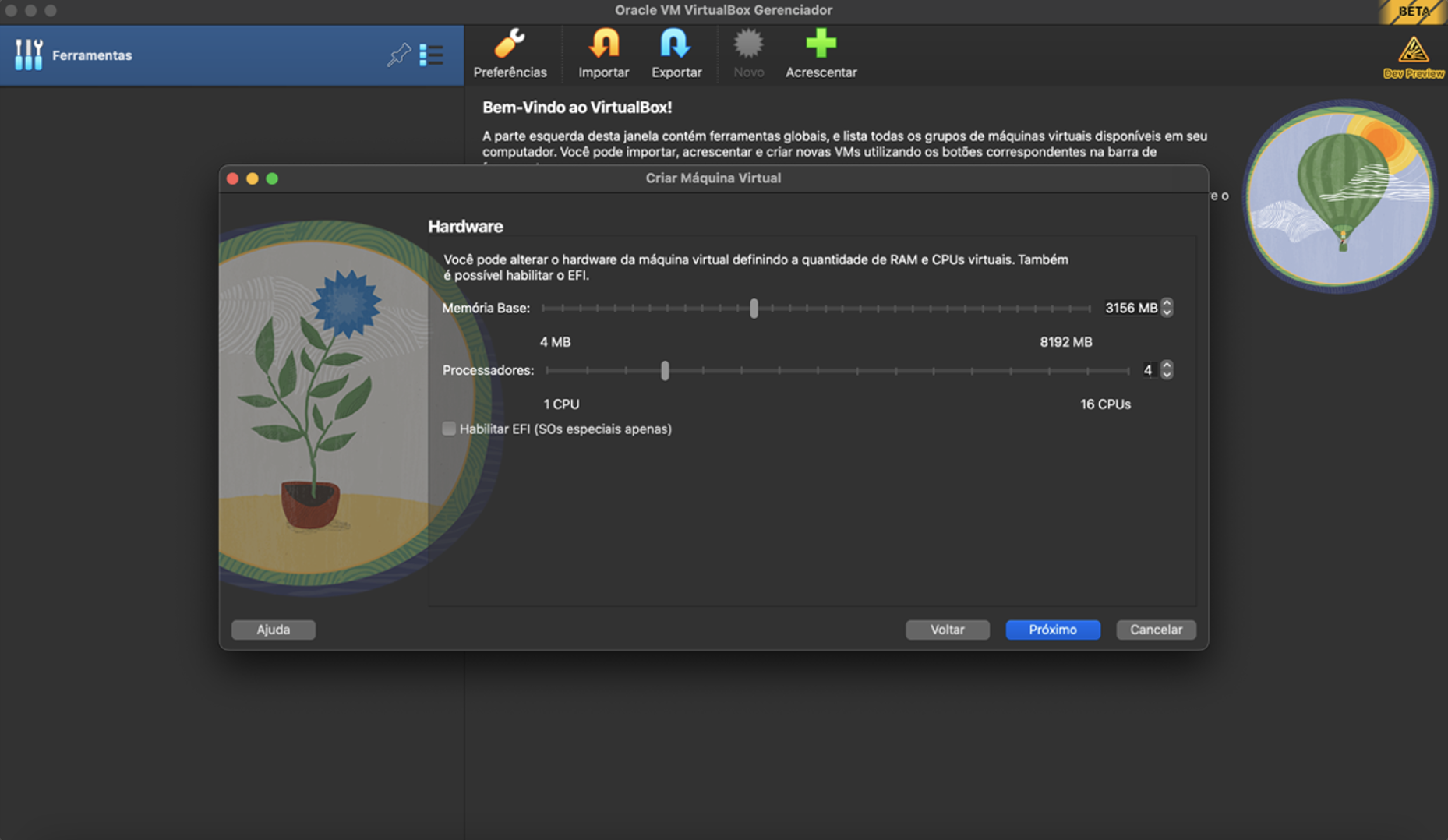Click the Processadores label
Image resolution: width=1448 pixels, height=840 pixels.
(x=488, y=370)
